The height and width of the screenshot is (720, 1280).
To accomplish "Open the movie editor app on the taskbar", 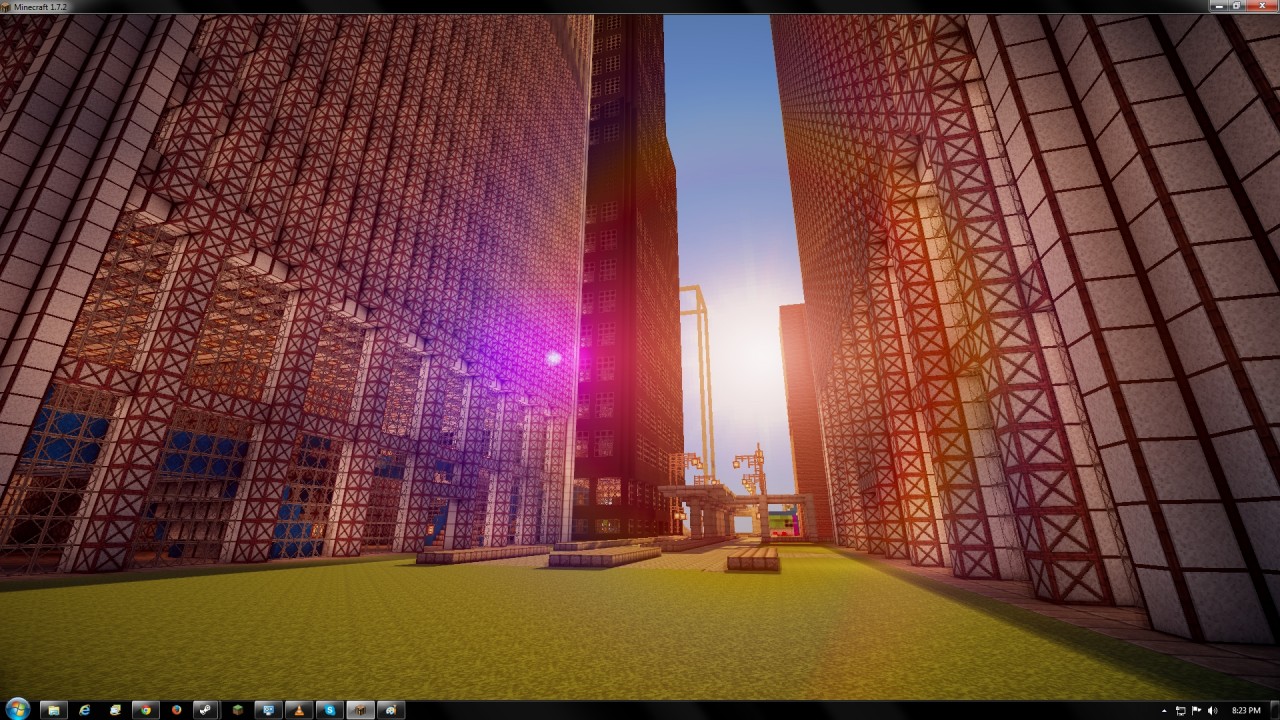I will click(390, 710).
